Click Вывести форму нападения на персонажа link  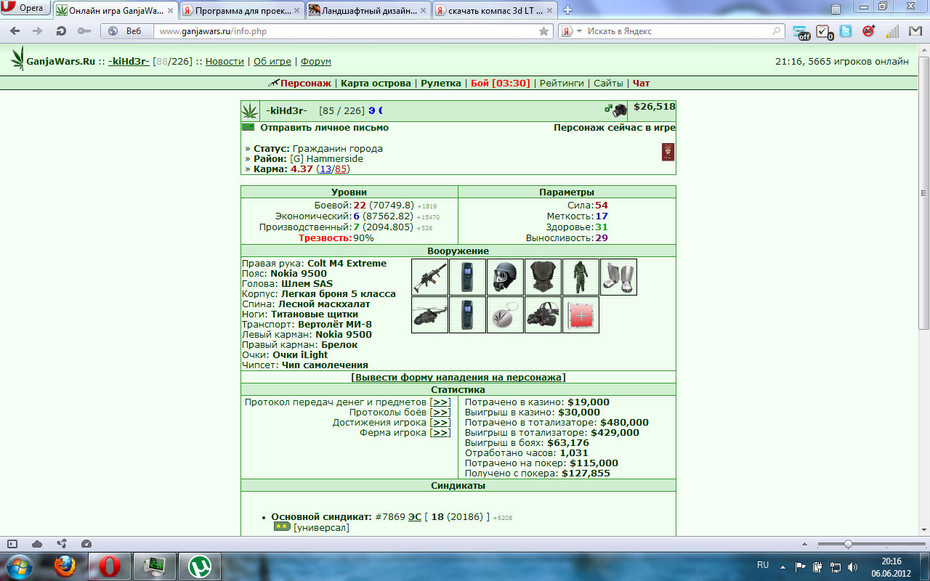[x=458, y=377]
